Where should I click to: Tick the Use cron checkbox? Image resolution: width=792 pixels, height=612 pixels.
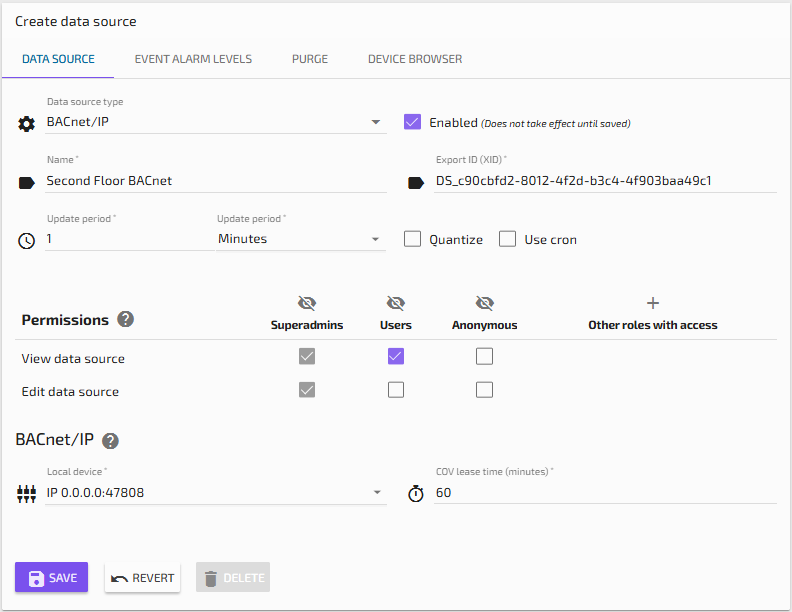(507, 239)
